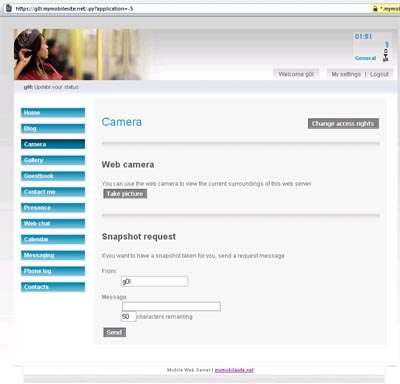Go to the Guestbook page

53,176
